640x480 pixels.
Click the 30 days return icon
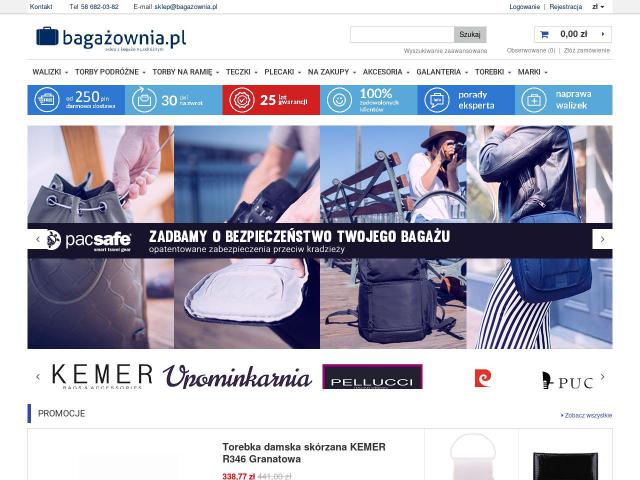(144, 100)
